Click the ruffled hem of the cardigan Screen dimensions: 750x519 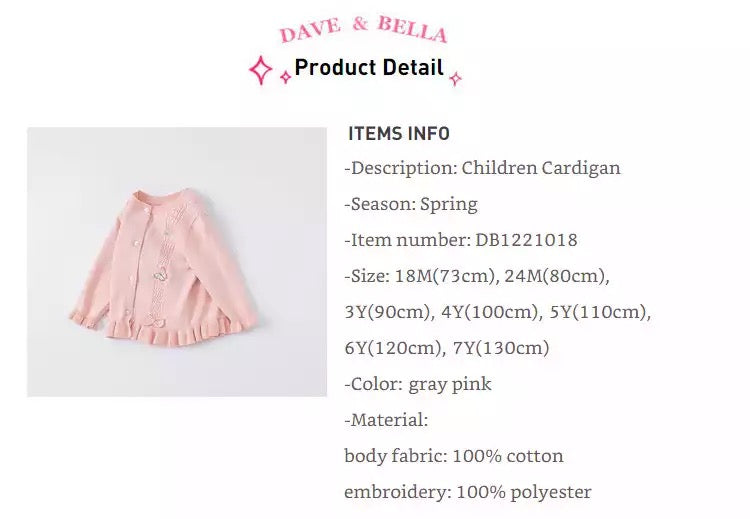pyautogui.click(x=182, y=330)
